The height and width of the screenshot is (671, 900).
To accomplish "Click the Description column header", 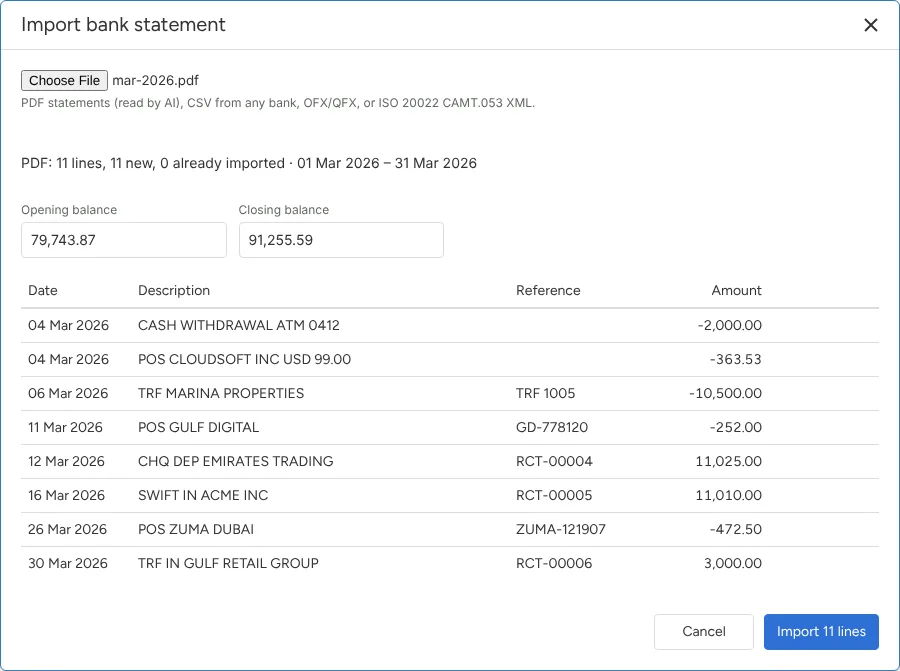I will click(x=174, y=290).
